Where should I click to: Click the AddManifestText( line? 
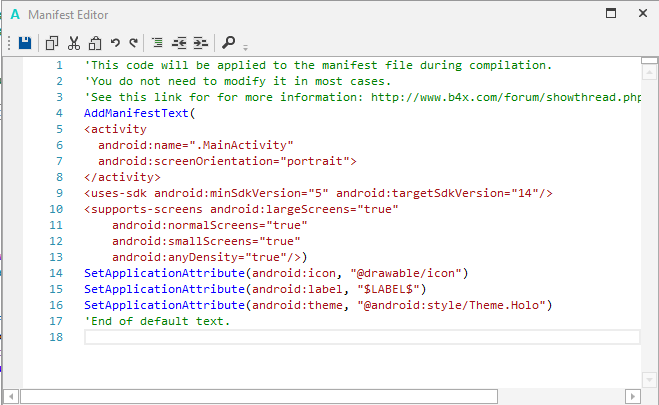point(140,113)
